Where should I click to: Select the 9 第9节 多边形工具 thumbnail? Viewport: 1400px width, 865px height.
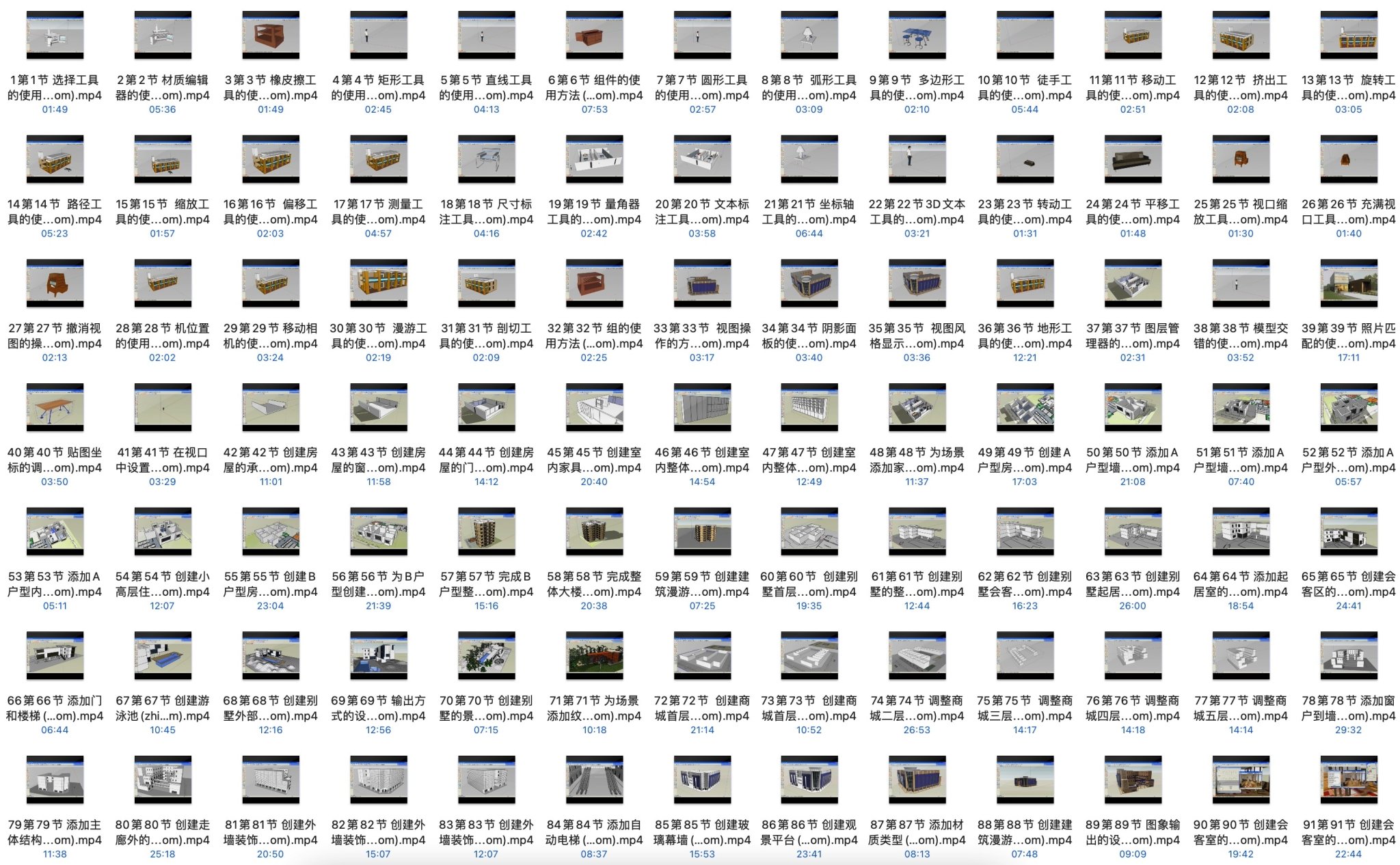click(x=917, y=36)
